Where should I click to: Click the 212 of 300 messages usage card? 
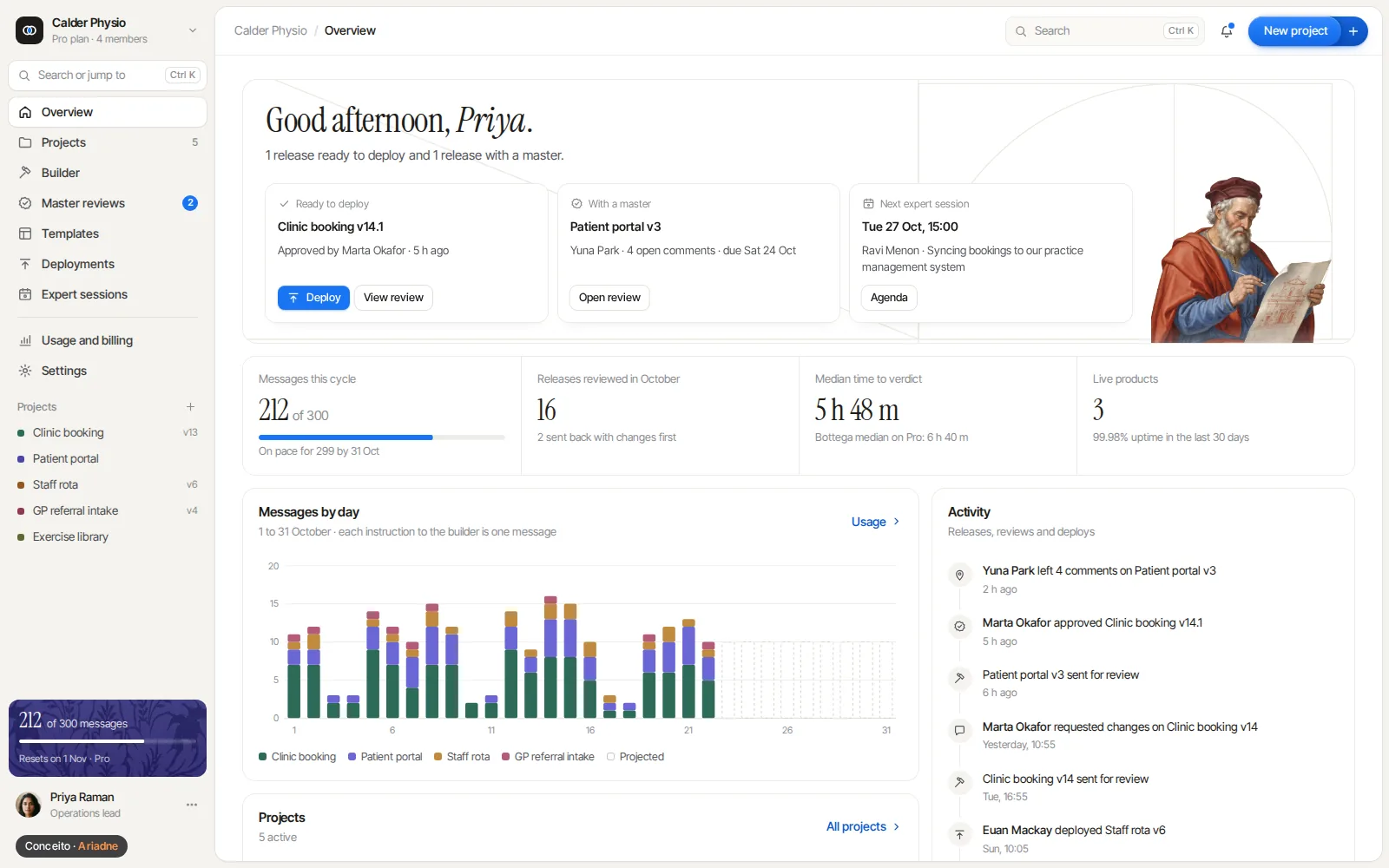[x=108, y=738]
